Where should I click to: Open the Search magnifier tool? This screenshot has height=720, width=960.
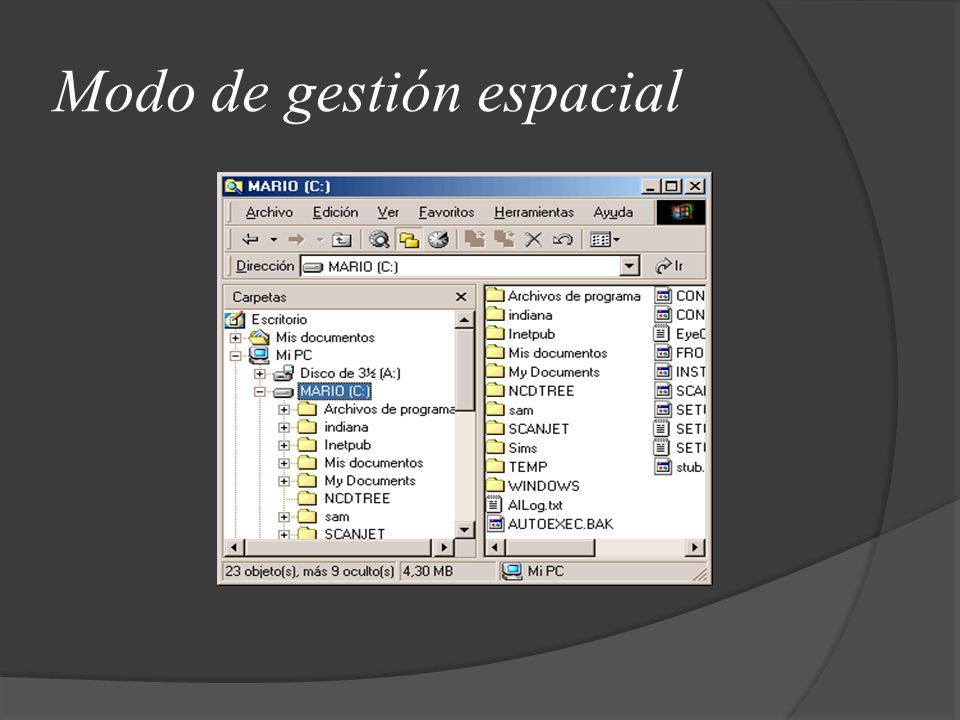pos(379,239)
